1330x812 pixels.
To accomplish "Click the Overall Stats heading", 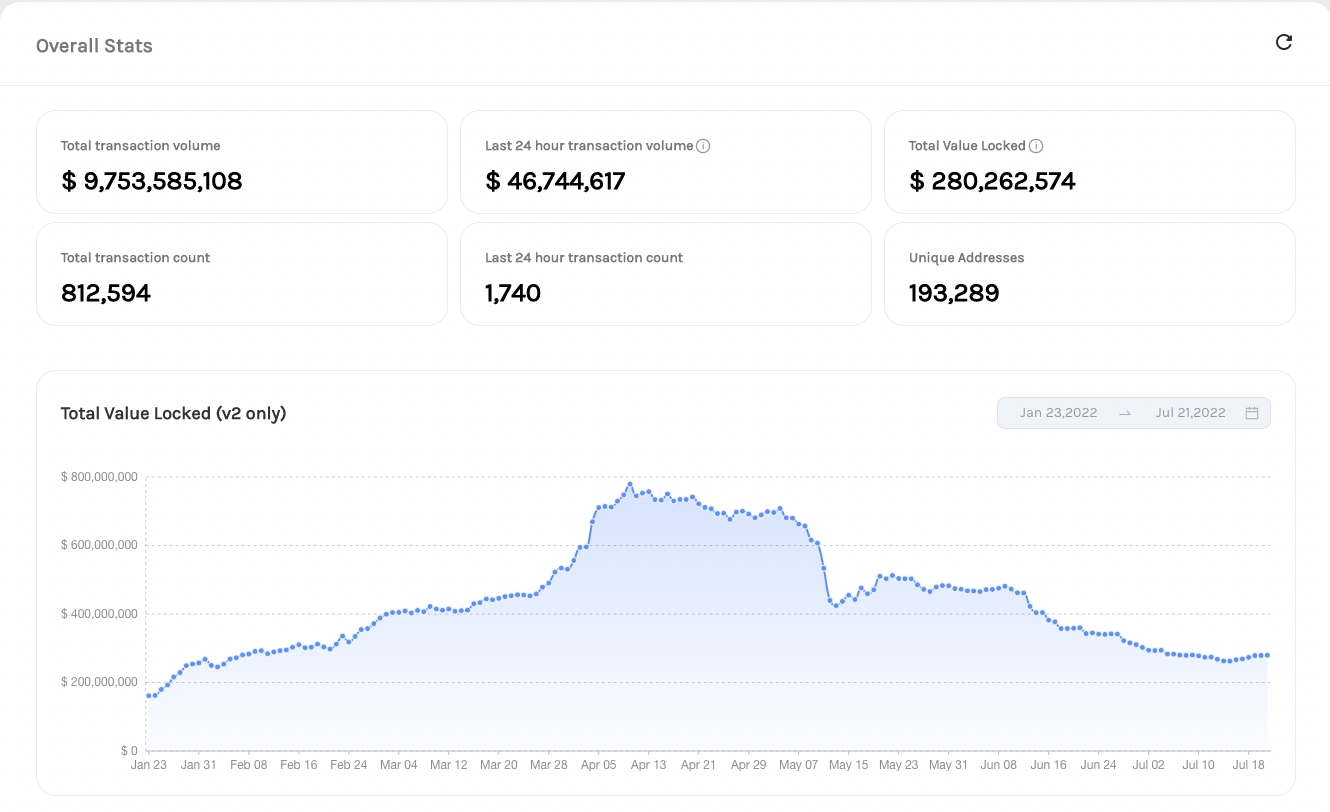I will [94, 46].
